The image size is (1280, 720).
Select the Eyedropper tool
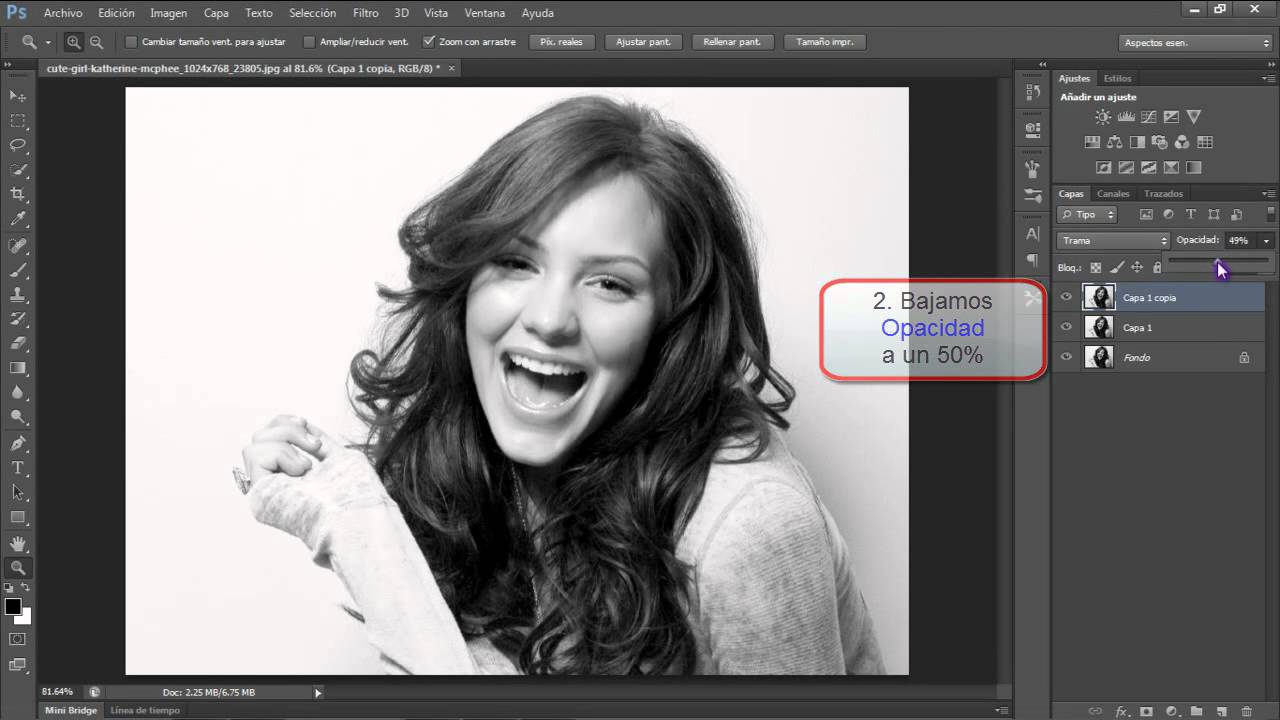tap(17, 219)
